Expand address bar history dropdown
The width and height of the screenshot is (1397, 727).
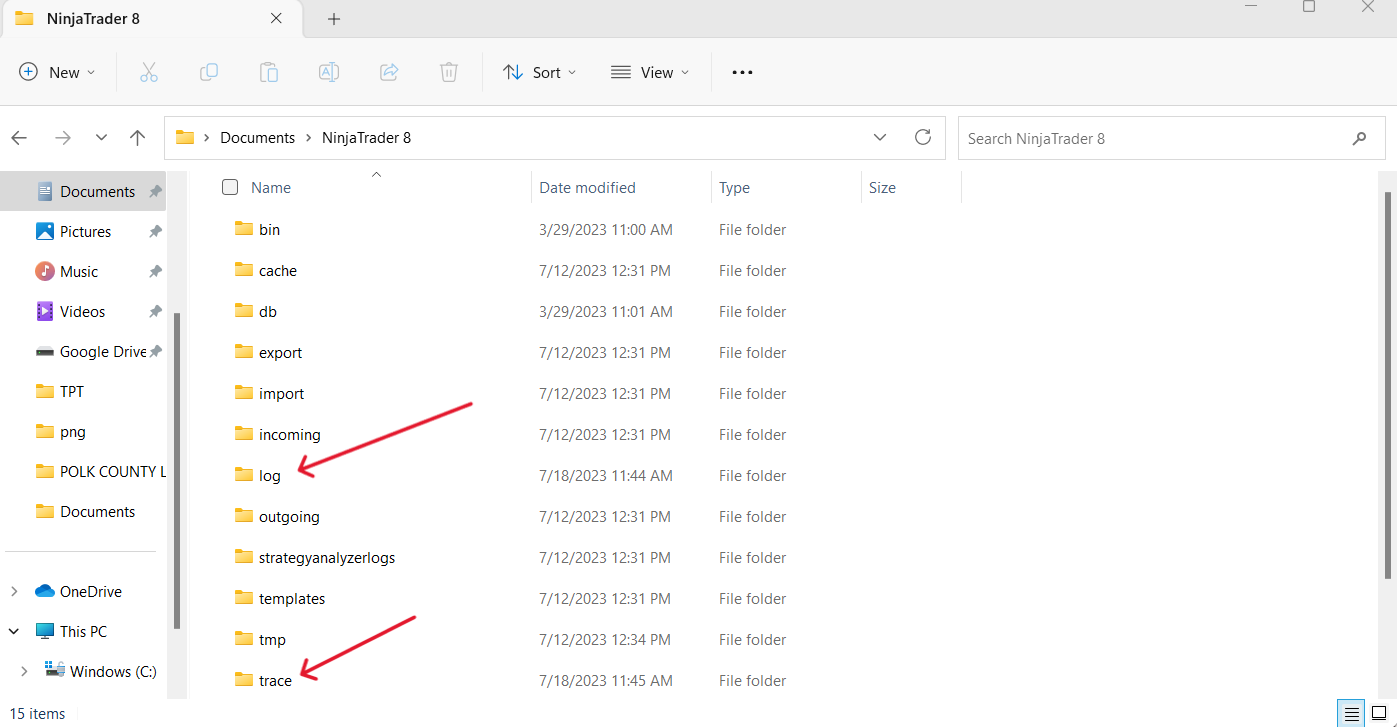point(880,137)
